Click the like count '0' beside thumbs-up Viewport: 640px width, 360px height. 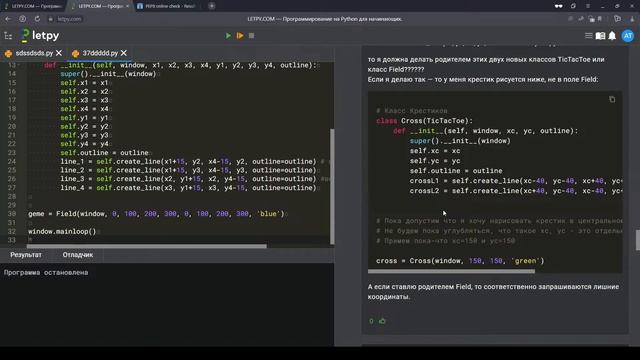point(371,321)
